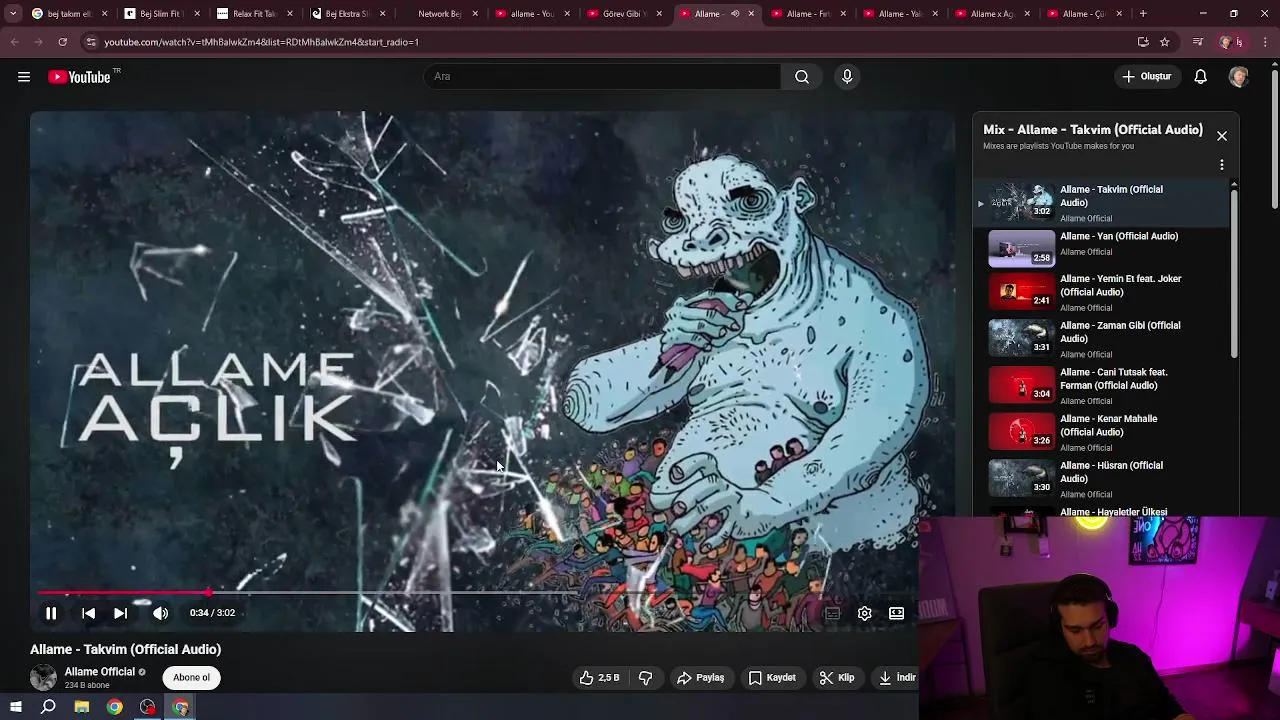Click the Mix - Allame - Takvim heading
This screenshot has width=1280, height=720.
pyautogui.click(x=1092, y=130)
